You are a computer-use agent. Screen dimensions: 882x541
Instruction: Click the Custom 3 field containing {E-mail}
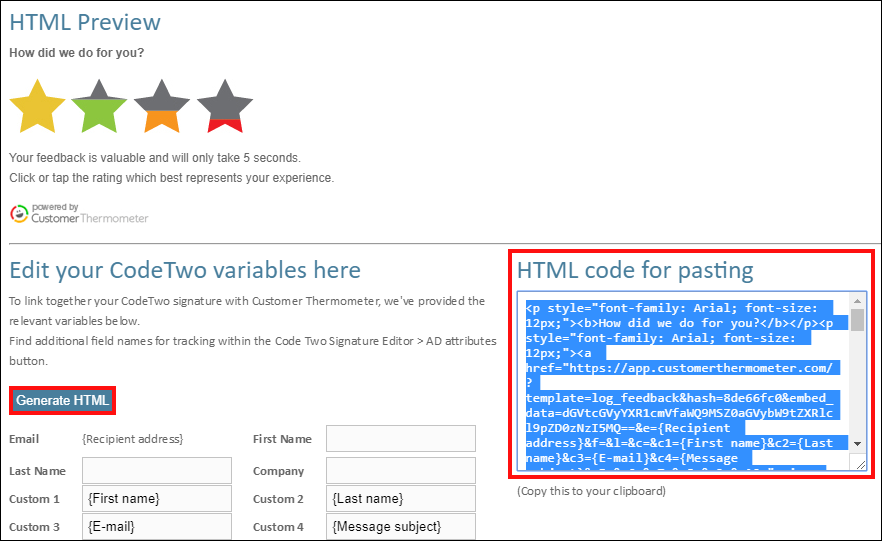tap(157, 527)
